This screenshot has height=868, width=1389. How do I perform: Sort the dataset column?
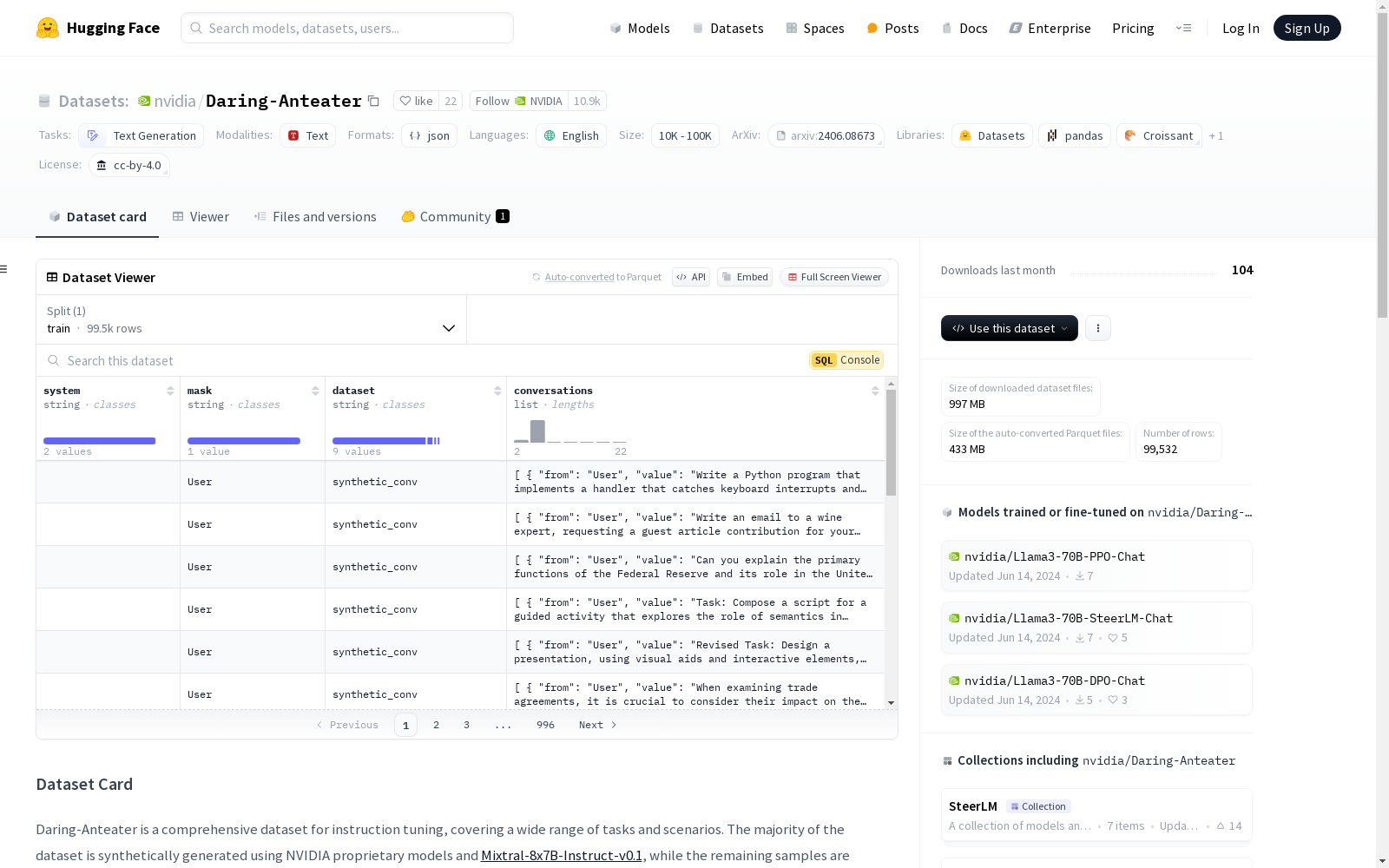coord(497,391)
